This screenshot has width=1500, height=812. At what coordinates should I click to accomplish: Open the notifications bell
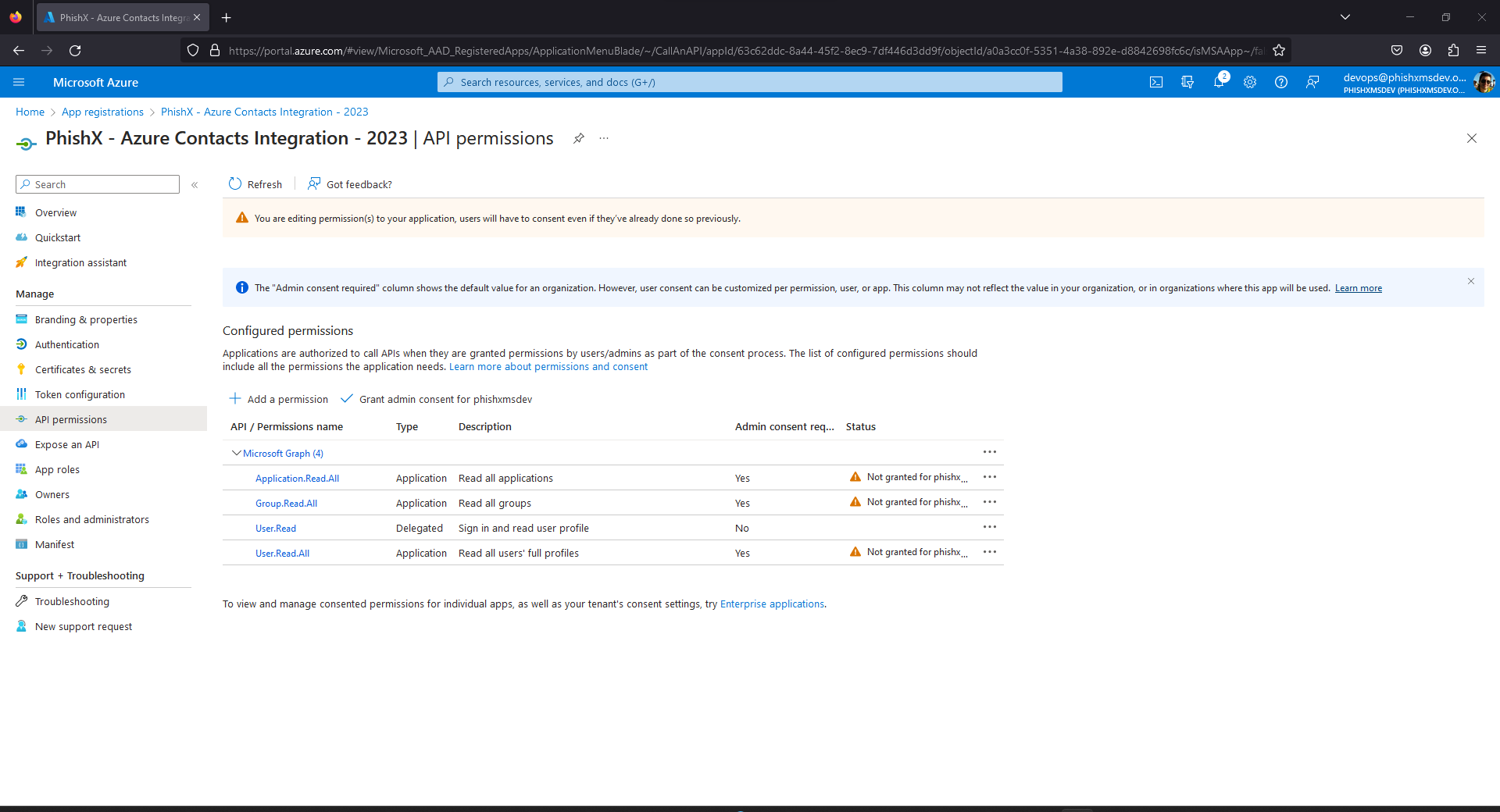coord(1219,82)
